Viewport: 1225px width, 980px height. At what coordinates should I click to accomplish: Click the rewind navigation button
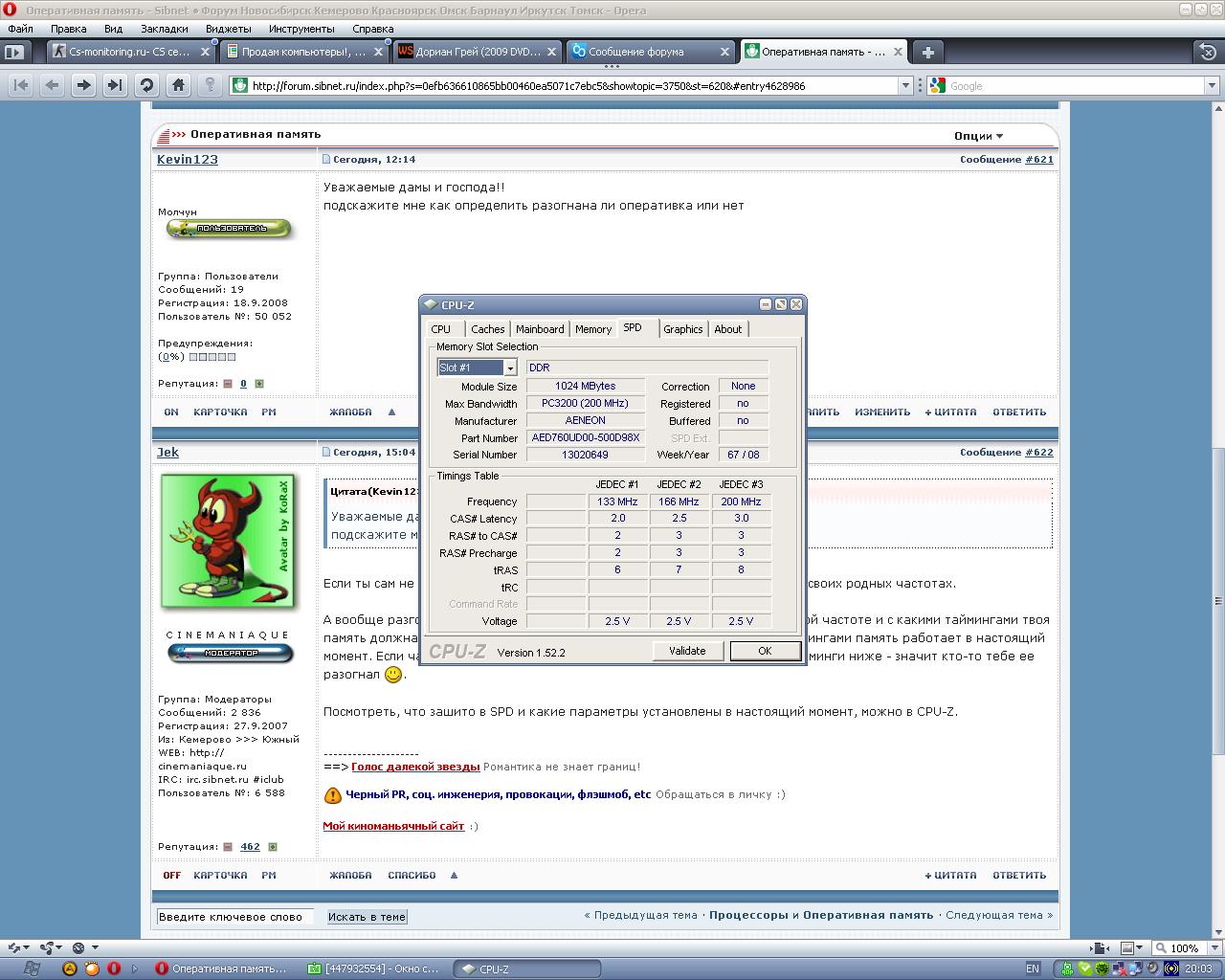pyautogui.click(x=20, y=85)
